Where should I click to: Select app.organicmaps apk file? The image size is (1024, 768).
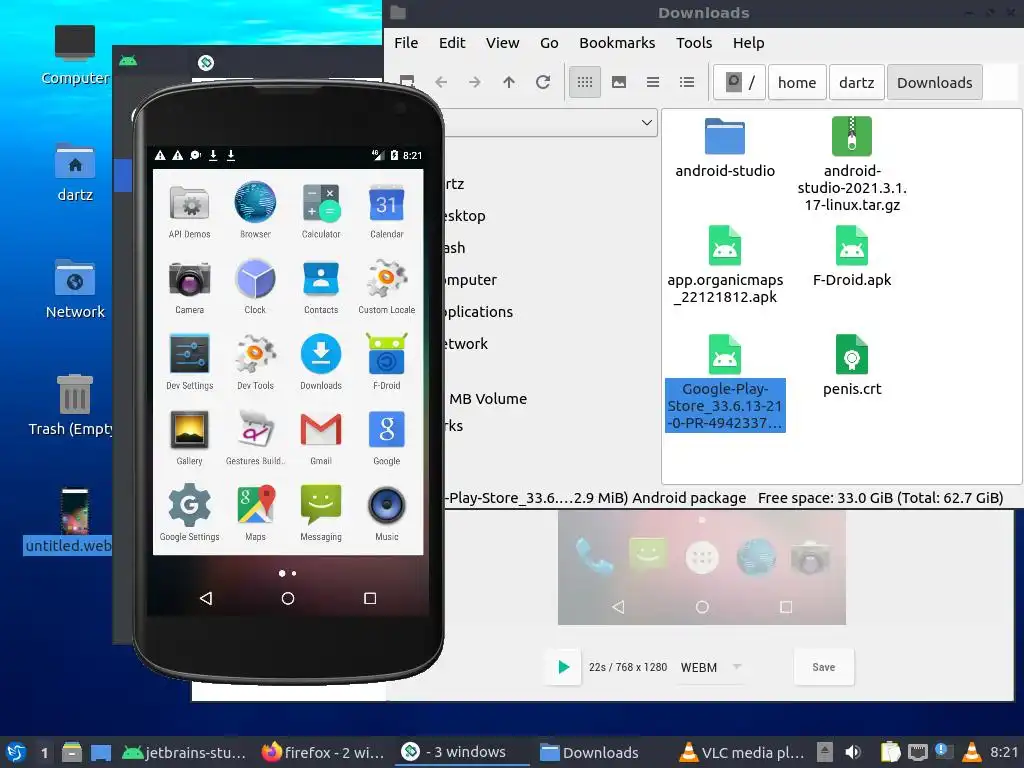tap(725, 265)
